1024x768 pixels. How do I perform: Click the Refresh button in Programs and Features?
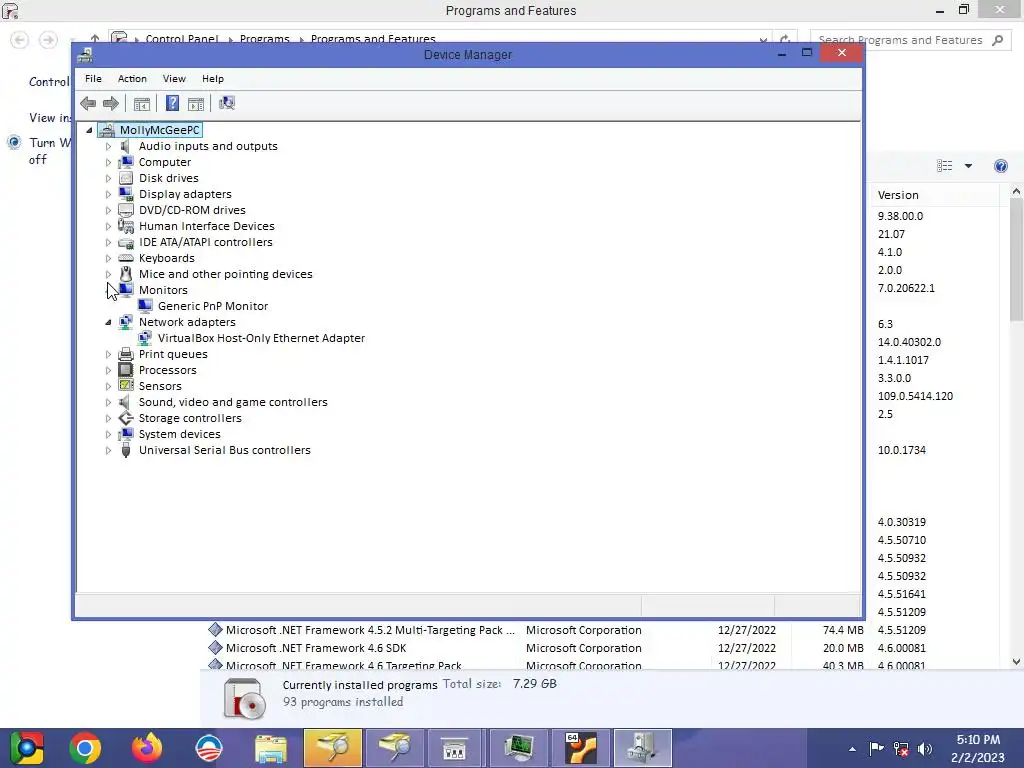tap(785, 40)
